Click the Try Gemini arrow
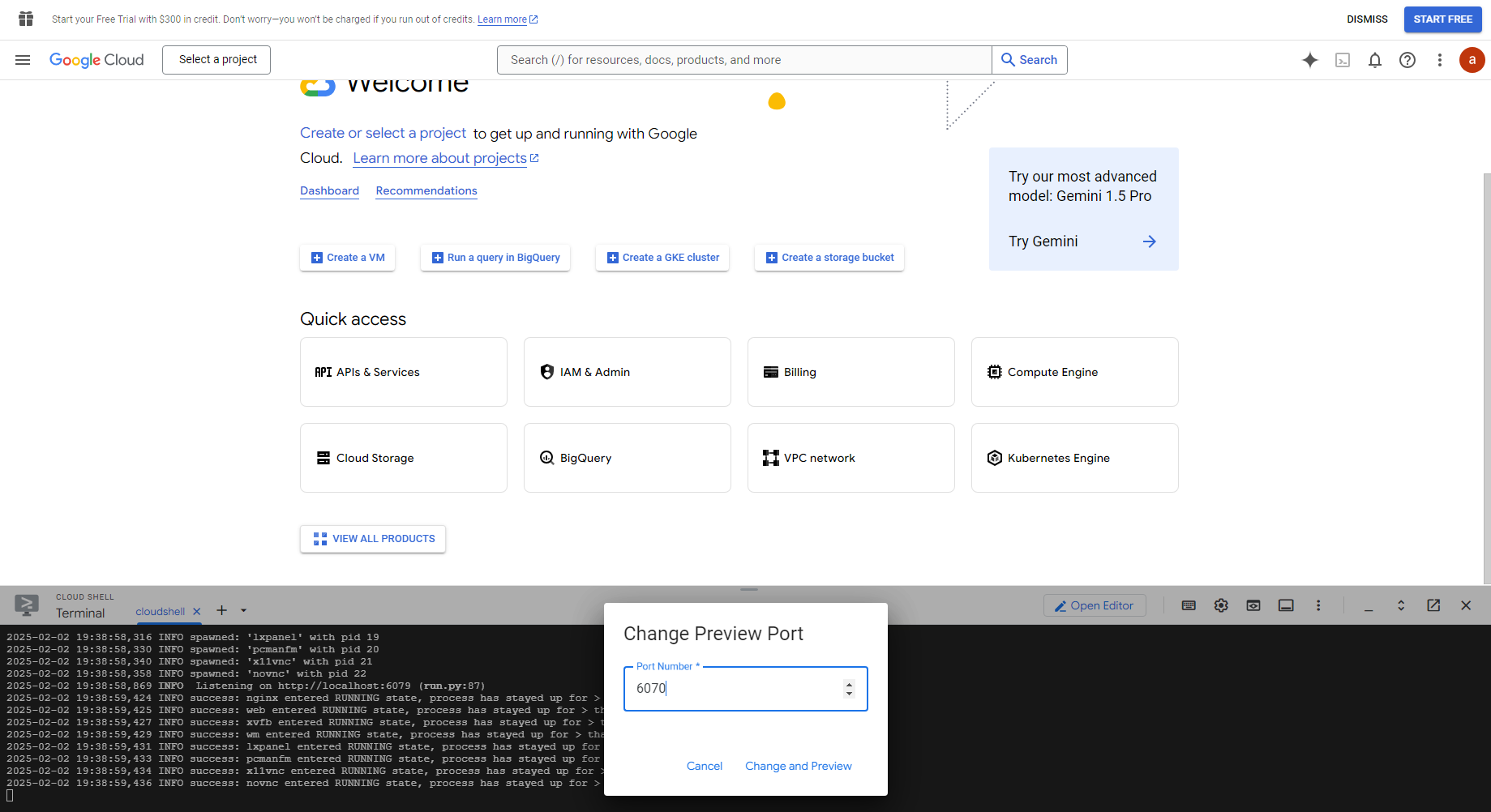 tap(1150, 241)
